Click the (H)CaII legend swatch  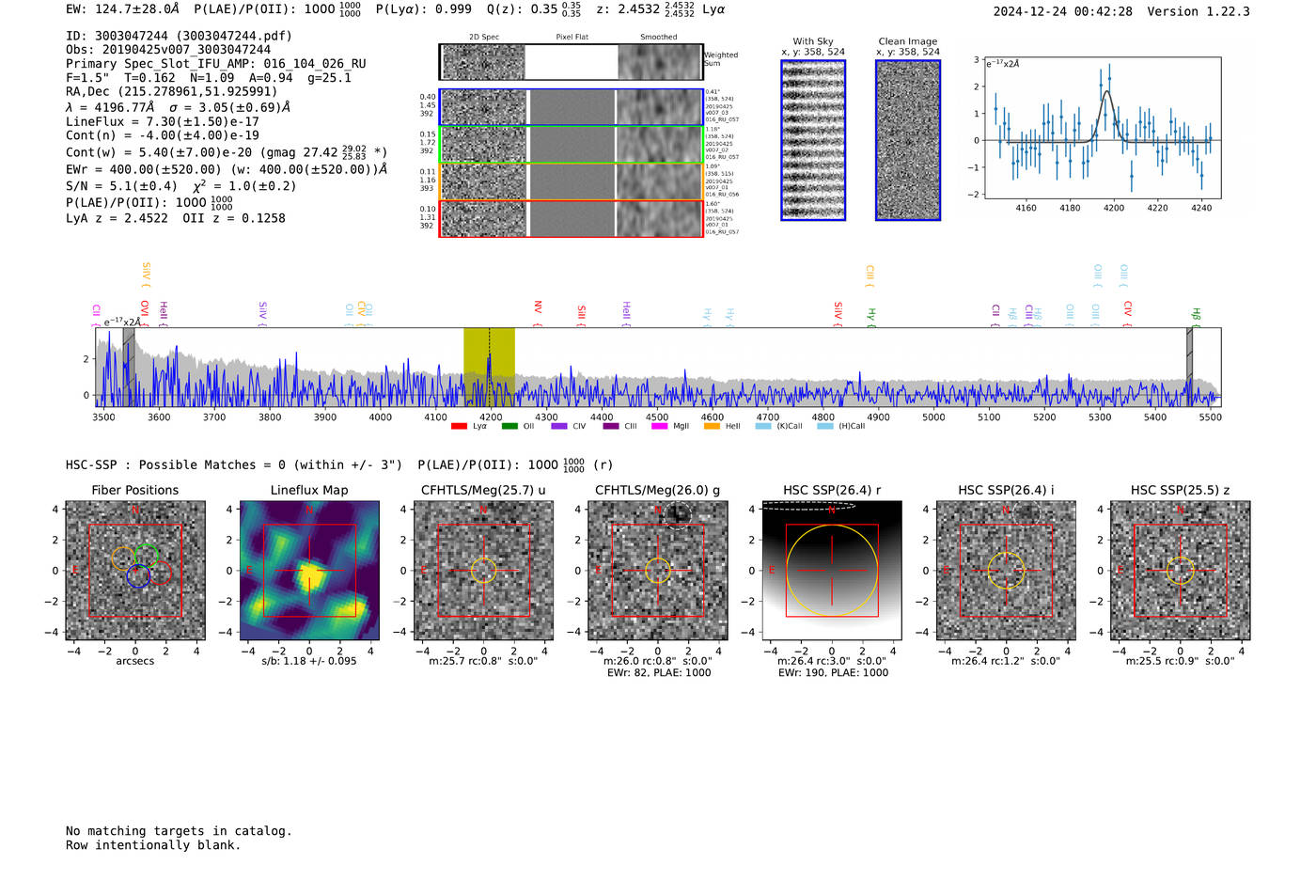point(825,426)
